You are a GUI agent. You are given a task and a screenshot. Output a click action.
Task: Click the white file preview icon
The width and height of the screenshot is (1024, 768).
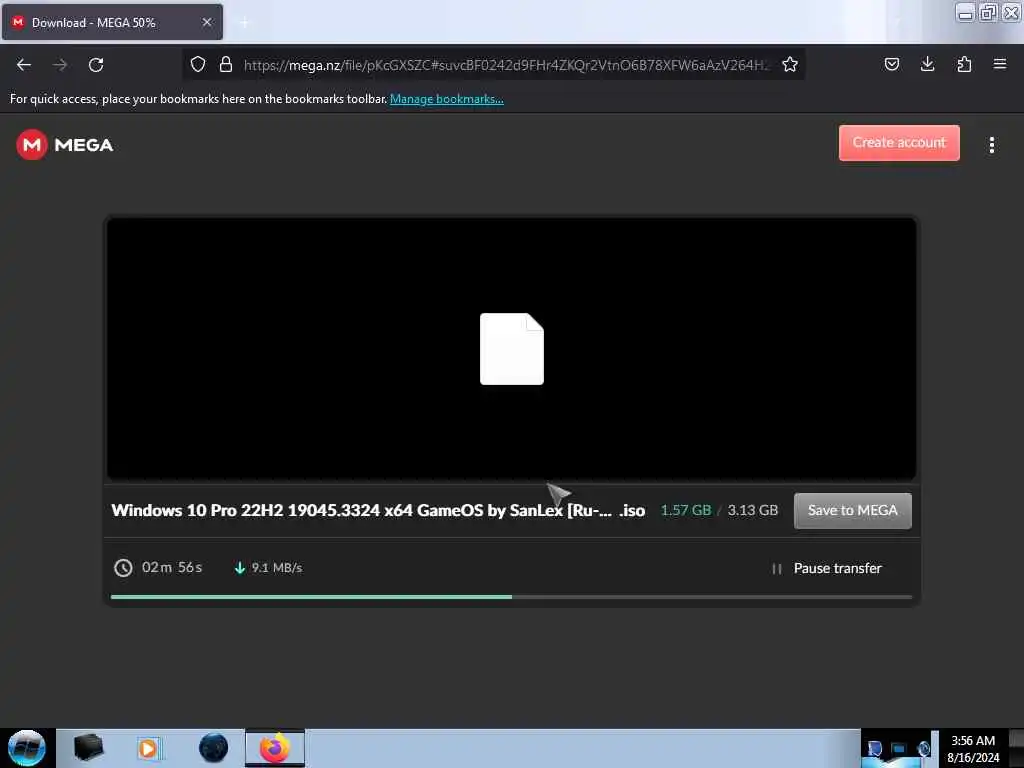click(511, 349)
